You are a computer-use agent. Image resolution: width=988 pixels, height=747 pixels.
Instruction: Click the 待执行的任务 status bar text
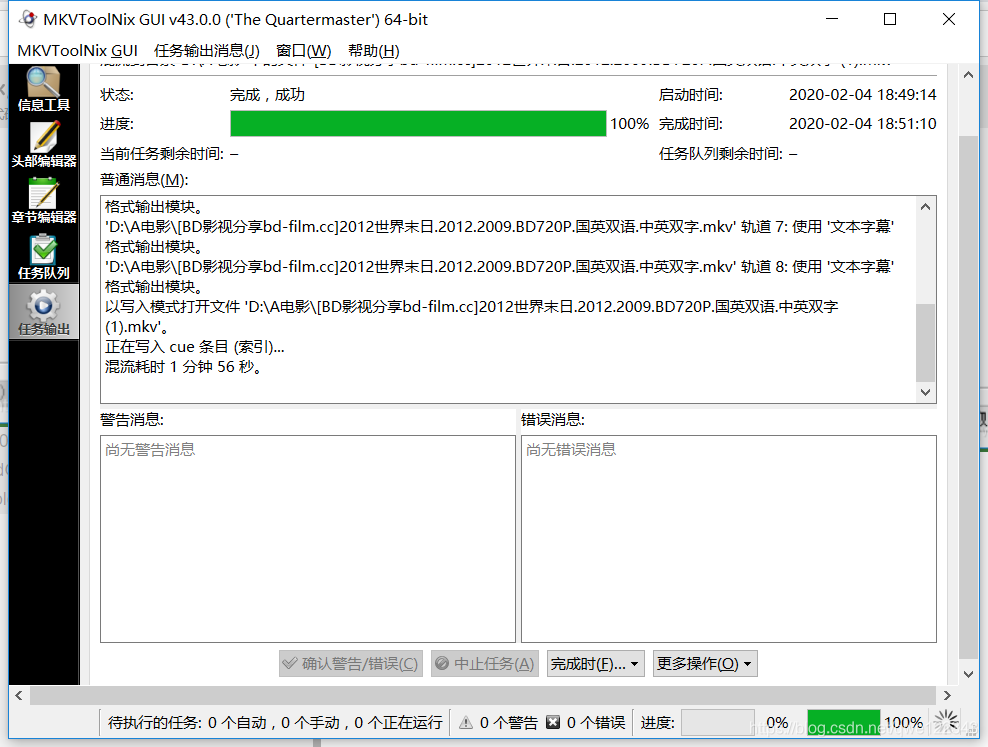click(275, 722)
